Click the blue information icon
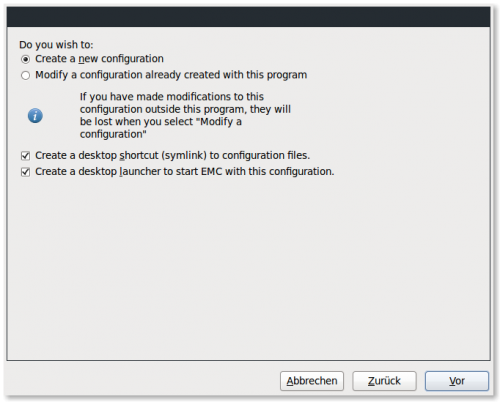 35,116
